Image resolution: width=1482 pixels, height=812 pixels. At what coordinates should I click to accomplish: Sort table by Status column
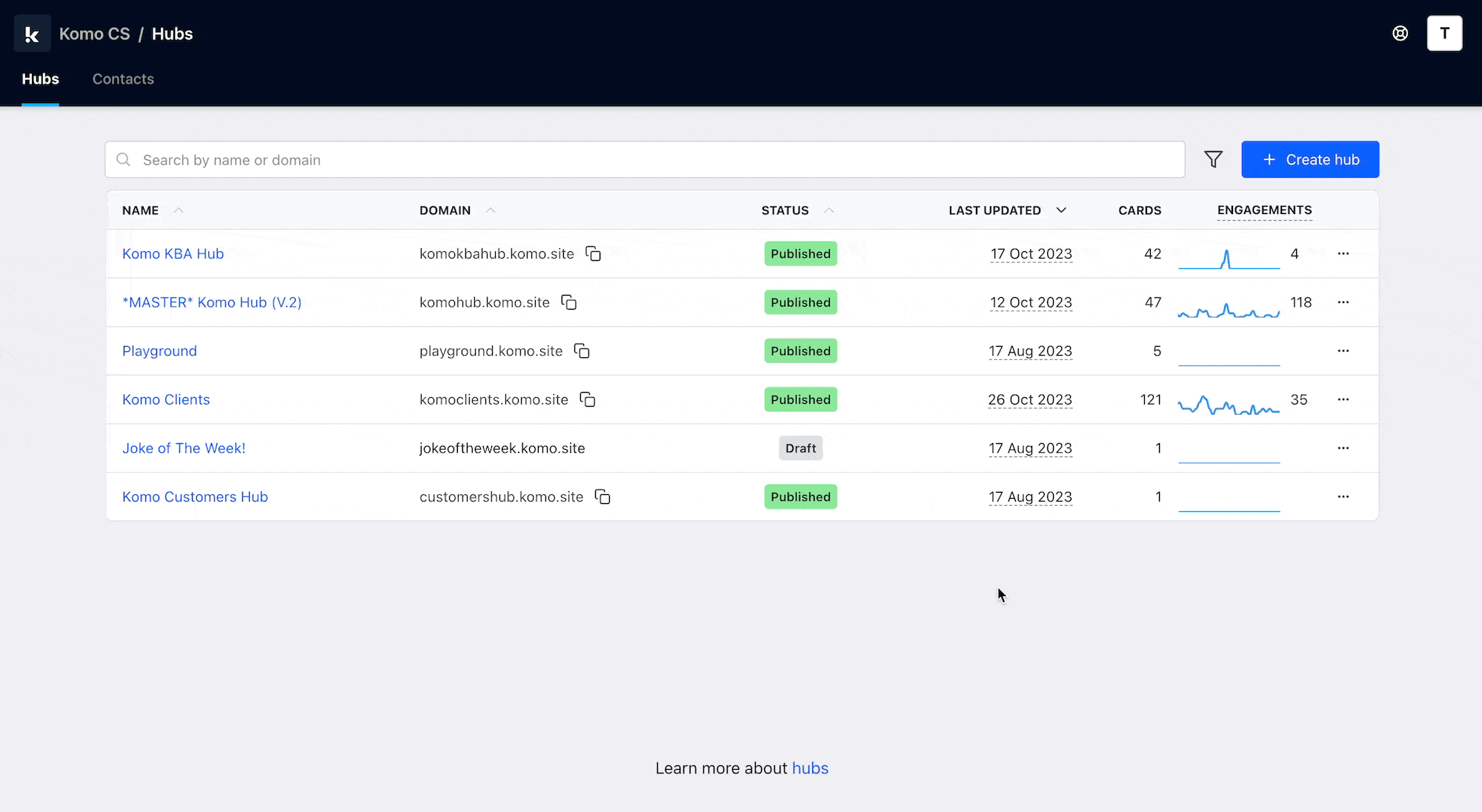785,210
